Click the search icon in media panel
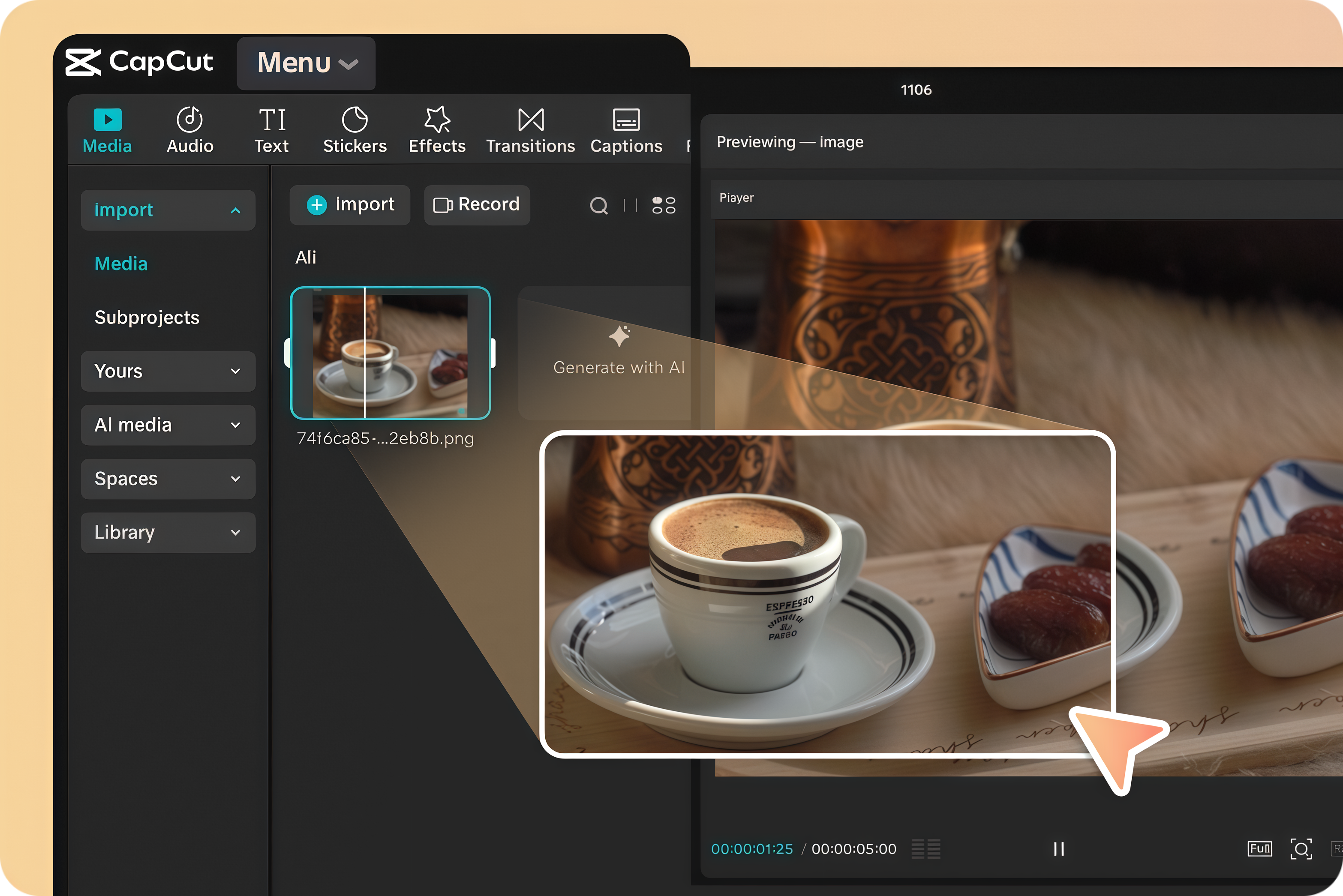 [x=599, y=206]
